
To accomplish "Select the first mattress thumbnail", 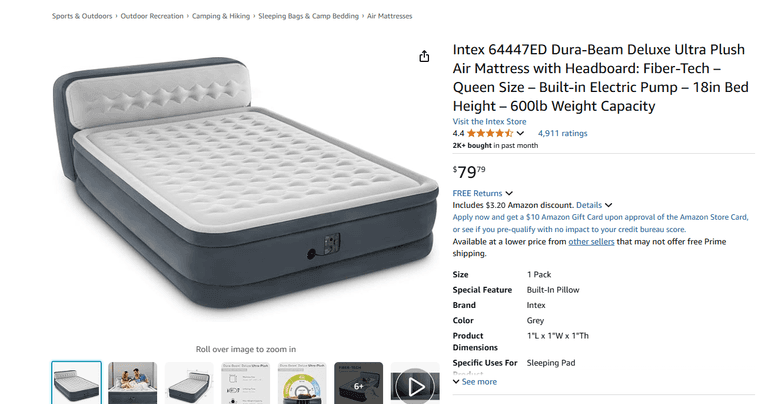I will (76, 383).
